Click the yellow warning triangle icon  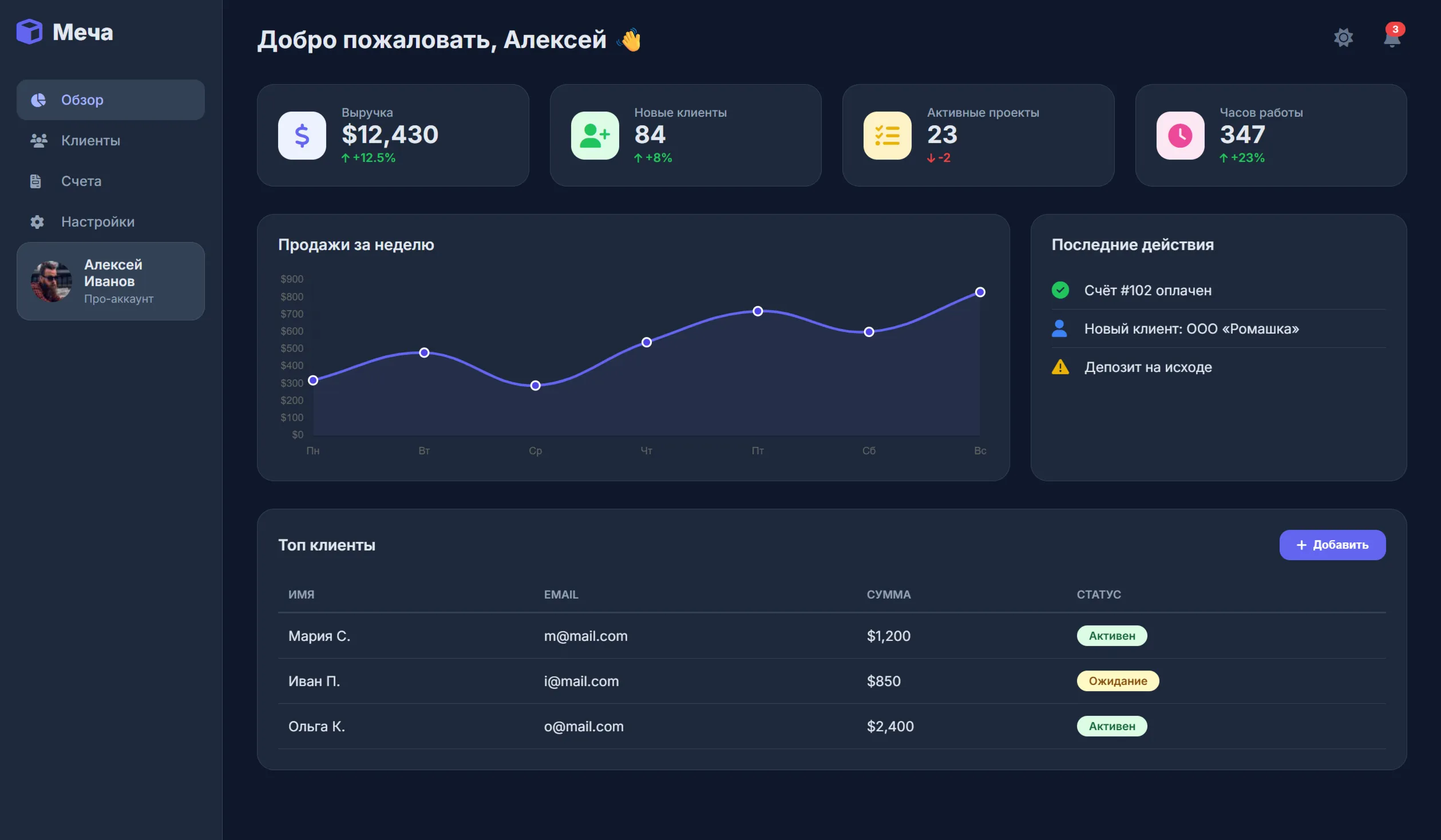tap(1060, 367)
